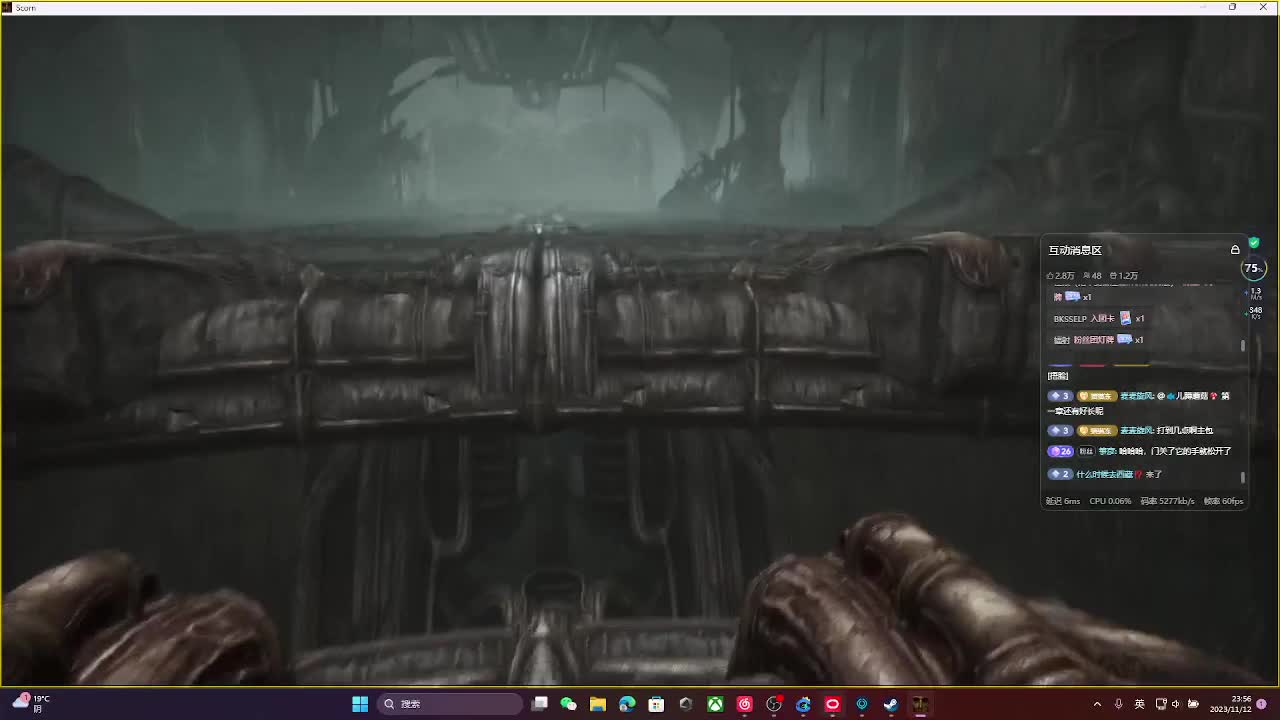This screenshot has width=1280, height=720.
Task: Open Microsoft Store from the taskbar
Action: point(656,704)
